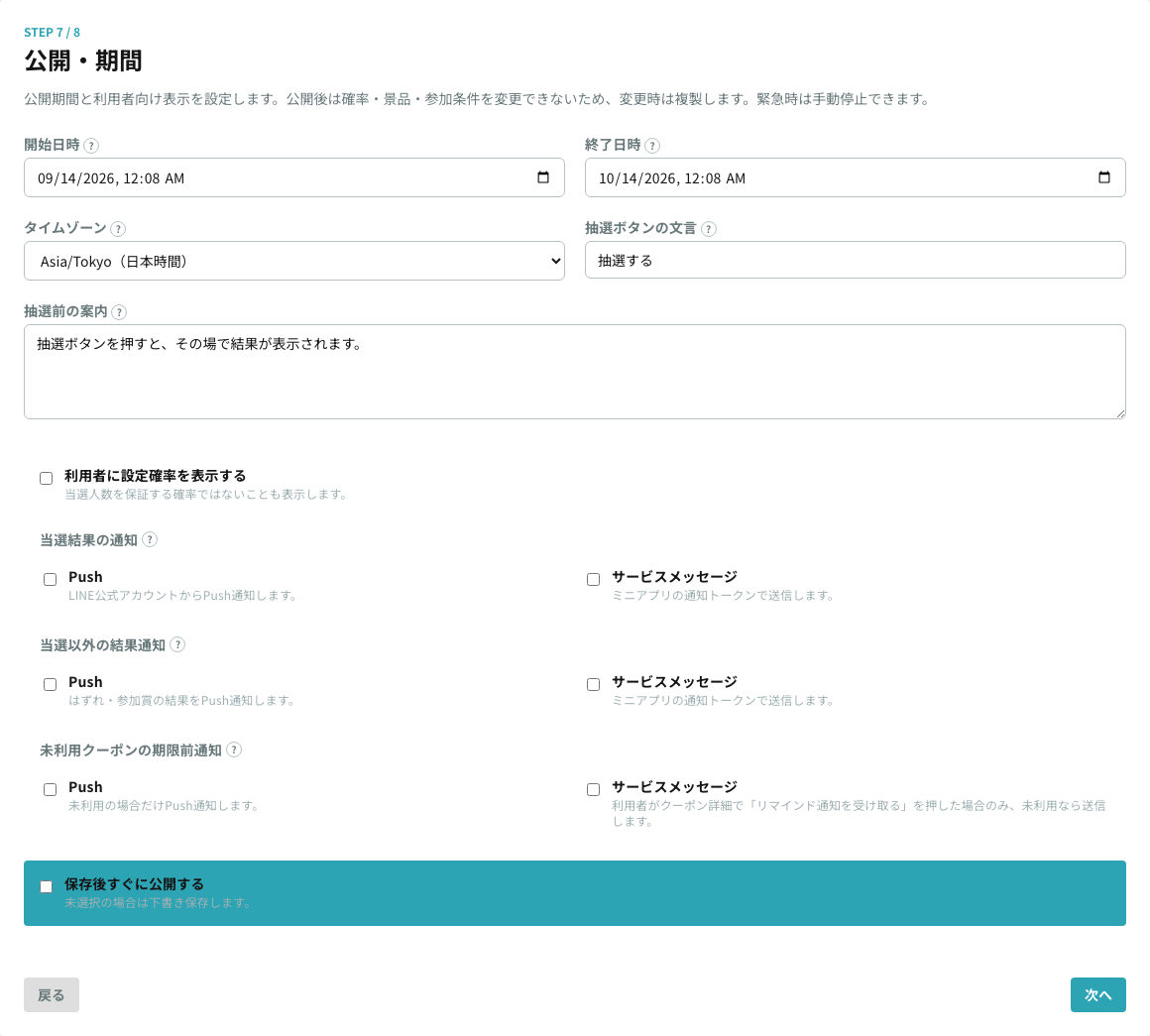Open help icon next to 開始日時

(x=91, y=145)
